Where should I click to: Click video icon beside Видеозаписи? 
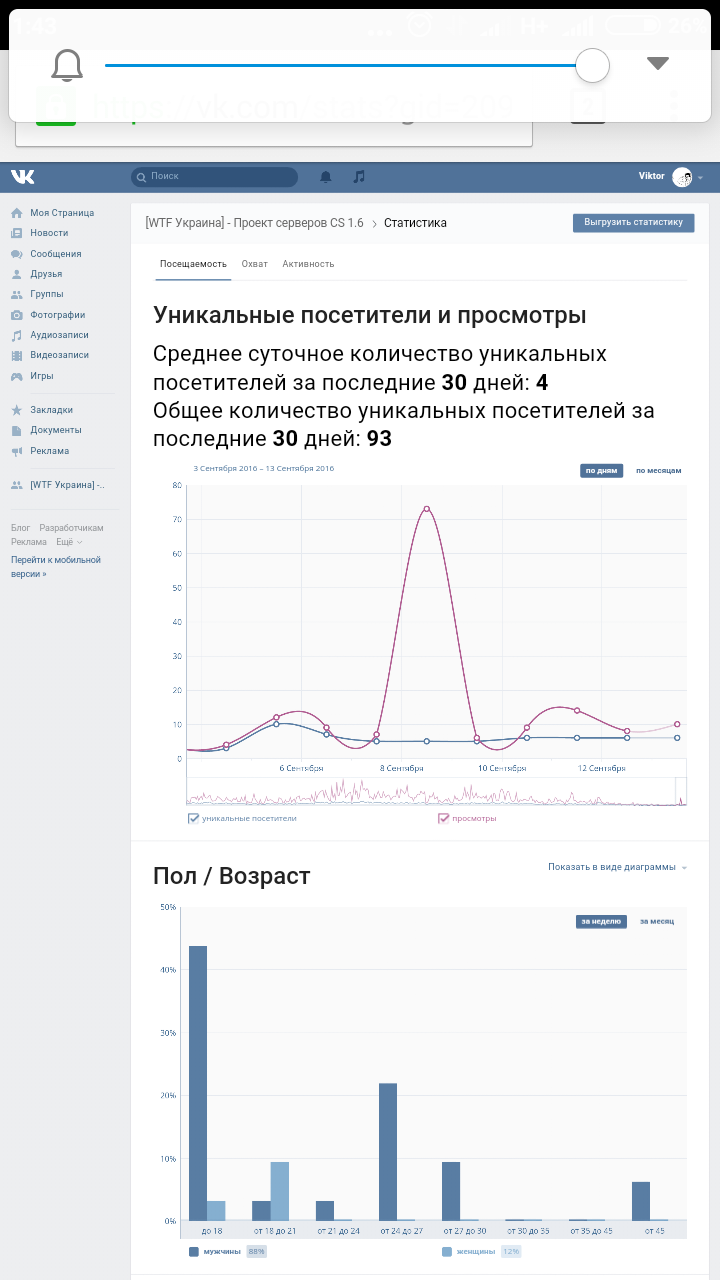(x=17, y=355)
